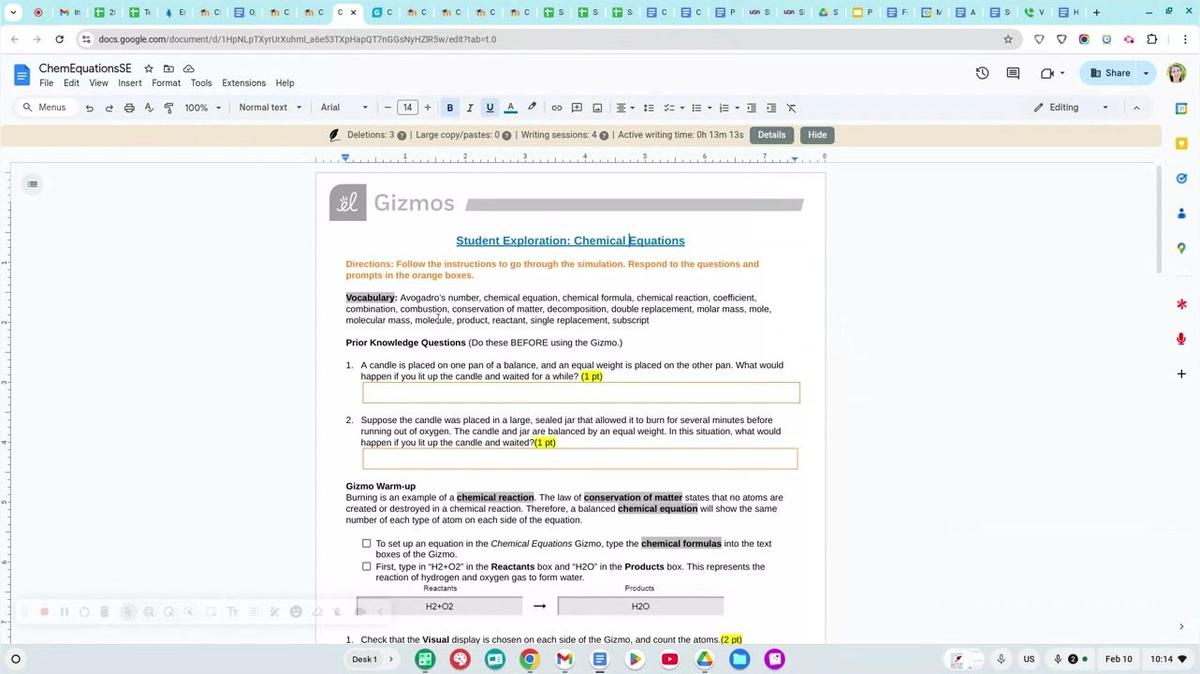Screen dimensions: 1200x674
Task: Toggle bold formatting in toolbar
Action: [x=450, y=108]
